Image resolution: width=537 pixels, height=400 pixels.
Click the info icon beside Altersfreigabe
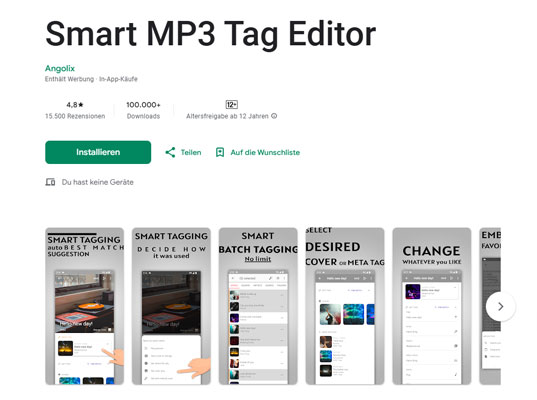(x=274, y=116)
